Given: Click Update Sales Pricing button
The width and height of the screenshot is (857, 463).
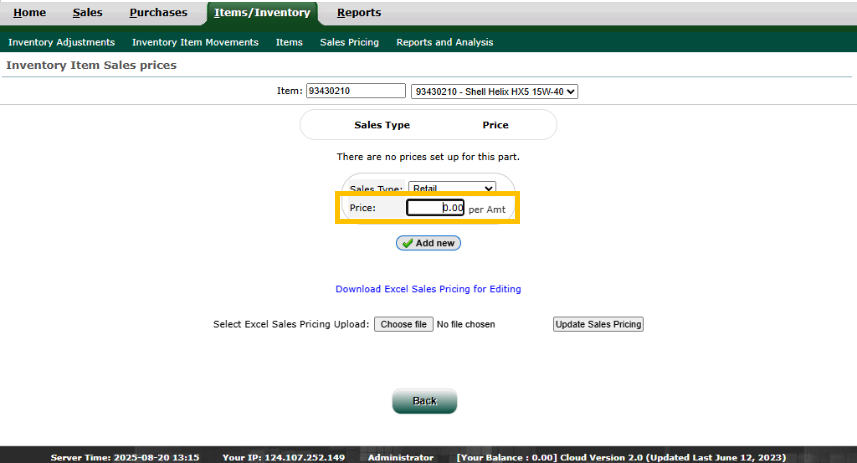Looking at the screenshot, I should tap(598, 324).
